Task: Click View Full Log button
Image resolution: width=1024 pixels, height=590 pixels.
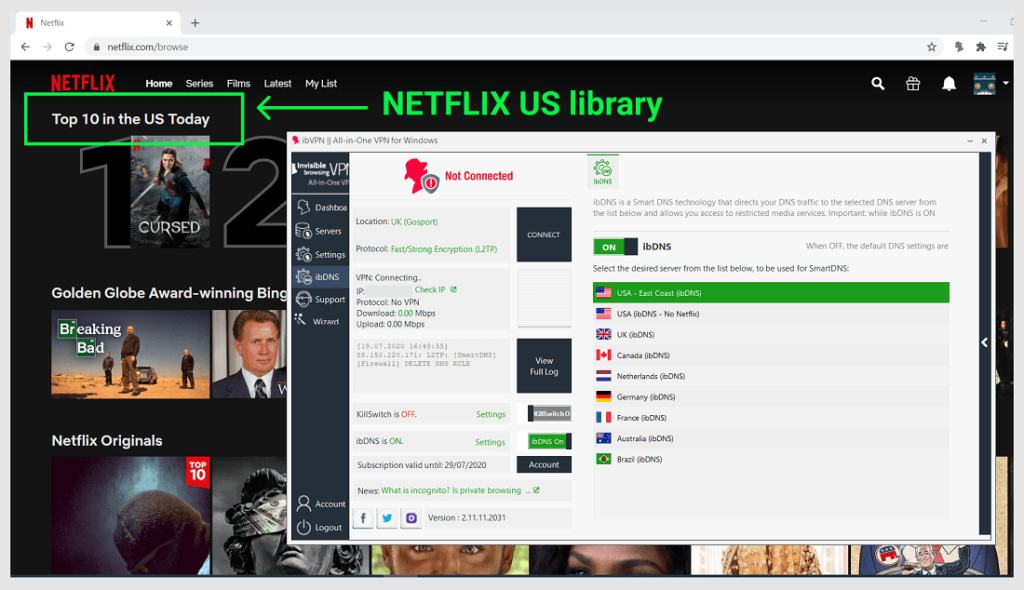Action: 544,366
